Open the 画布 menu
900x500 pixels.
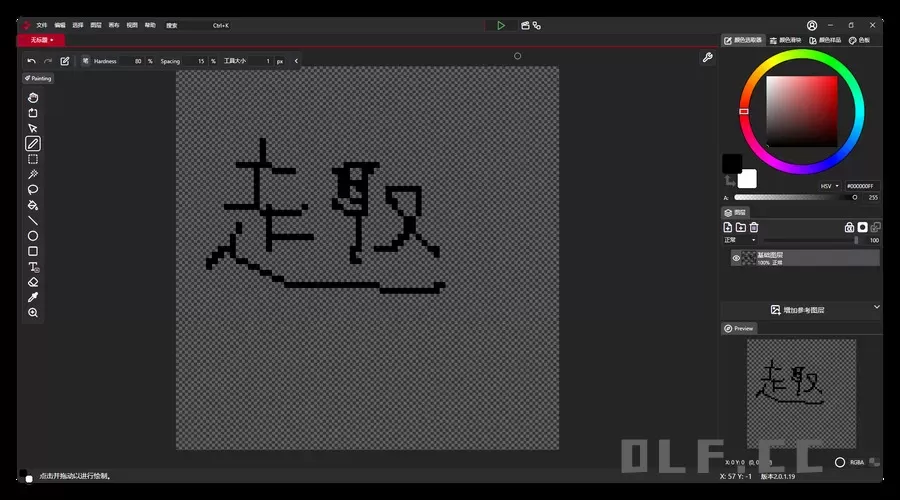114,25
